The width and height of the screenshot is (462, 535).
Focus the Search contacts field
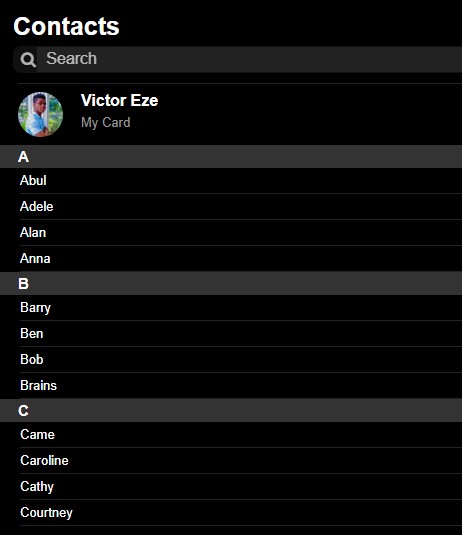pos(237,59)
